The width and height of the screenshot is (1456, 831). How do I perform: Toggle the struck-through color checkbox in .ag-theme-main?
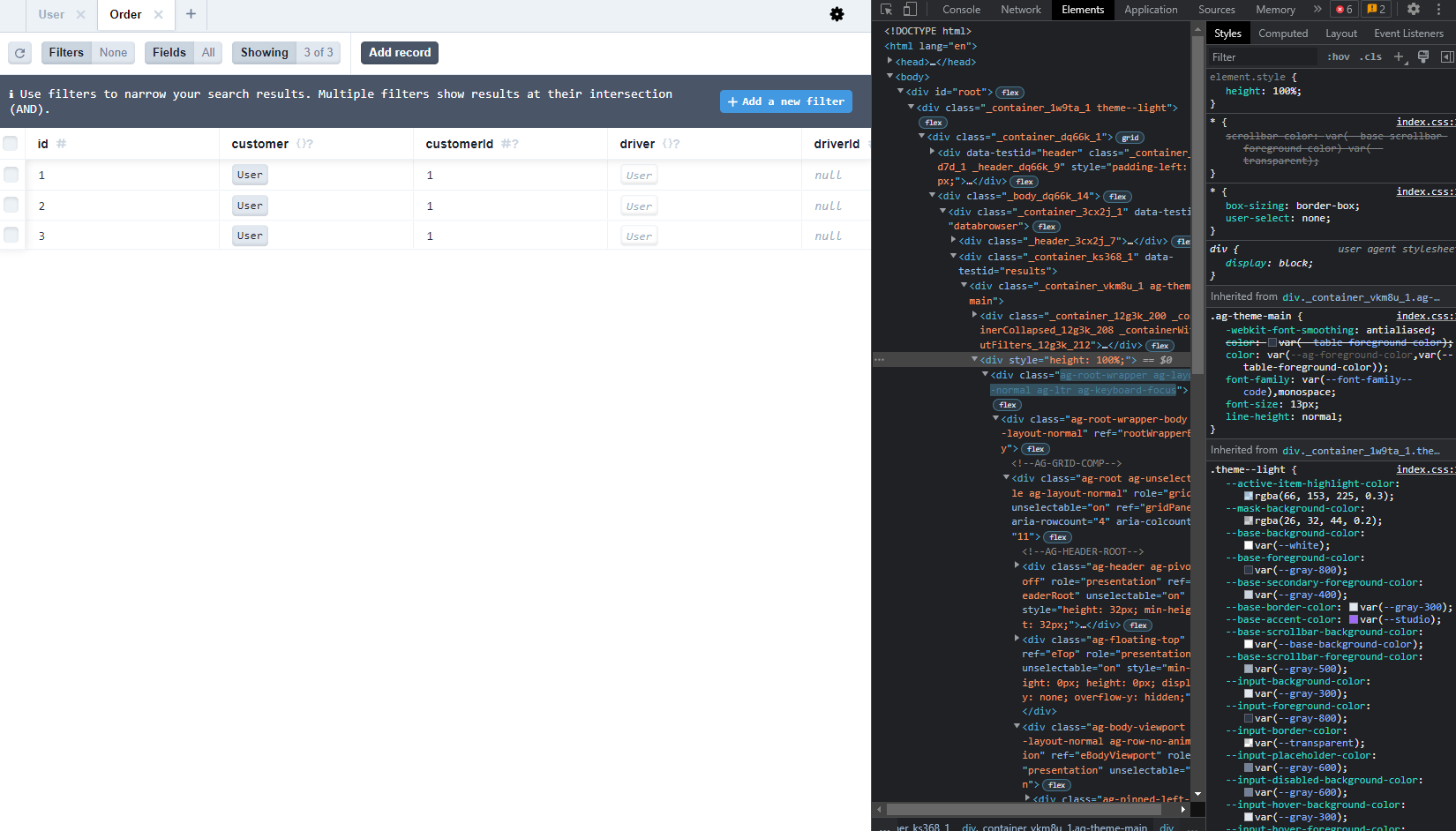tap(1272, 342)
